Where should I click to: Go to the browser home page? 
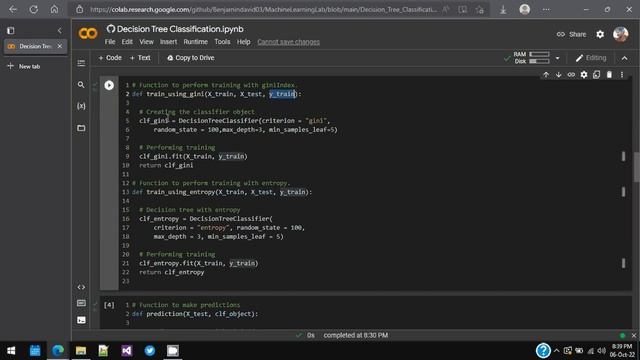pyautogui.click(x=54, y=9)
